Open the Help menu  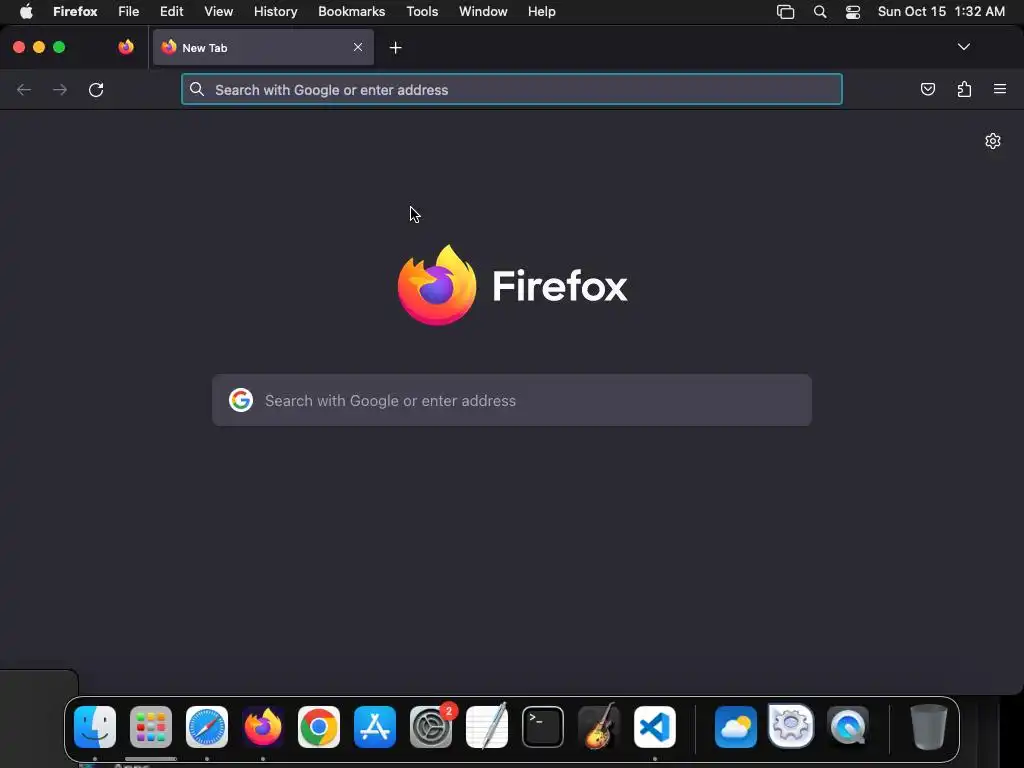542,12
